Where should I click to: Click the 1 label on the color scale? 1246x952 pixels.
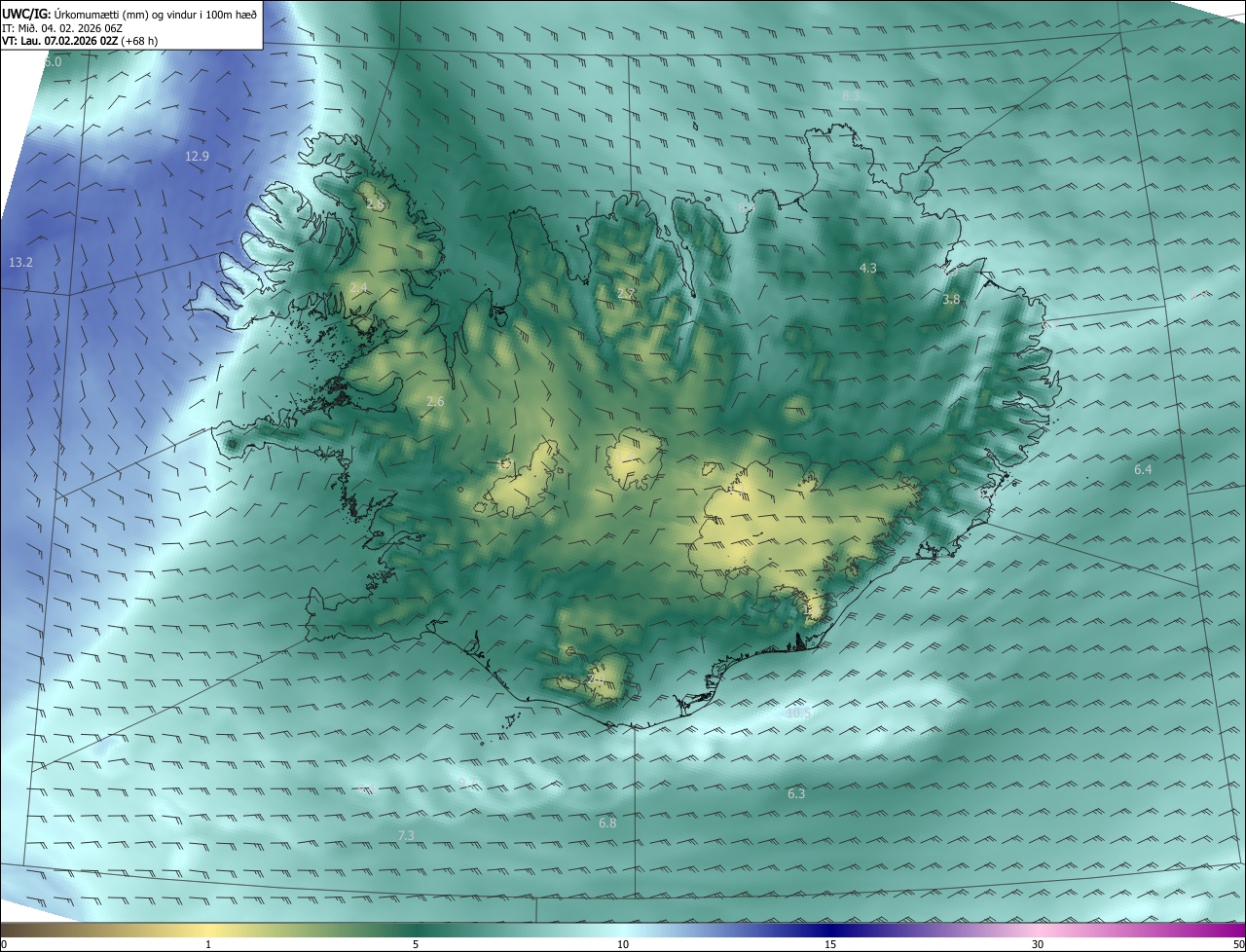click(x=208, y=944)
